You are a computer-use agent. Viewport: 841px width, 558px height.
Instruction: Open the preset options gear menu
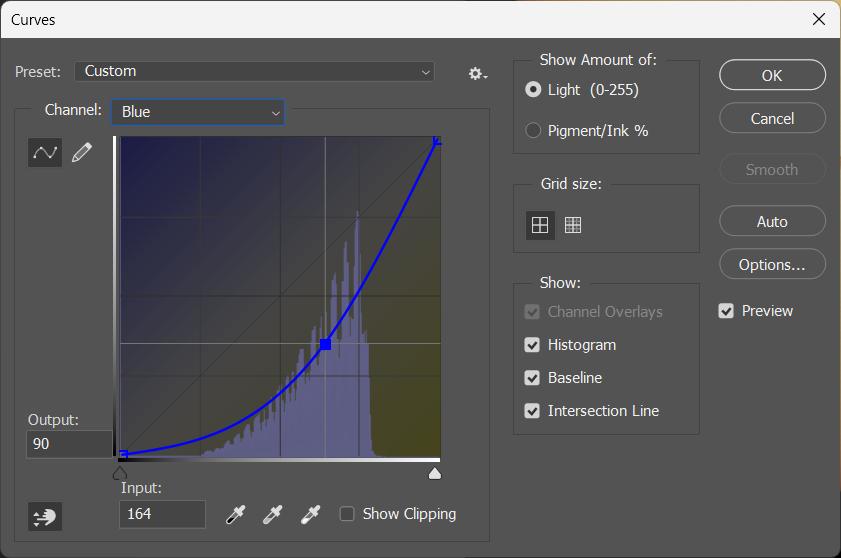click(x=478, y=73)
